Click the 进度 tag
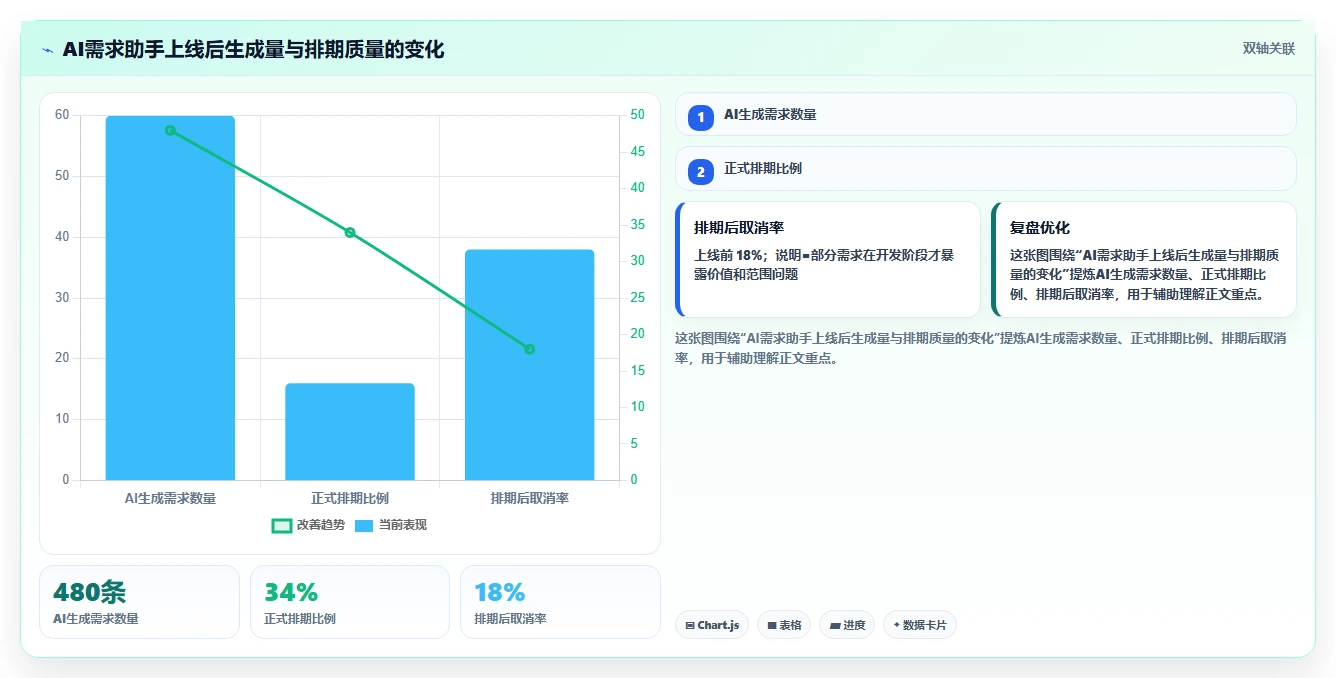 click(x=847, y=625)
